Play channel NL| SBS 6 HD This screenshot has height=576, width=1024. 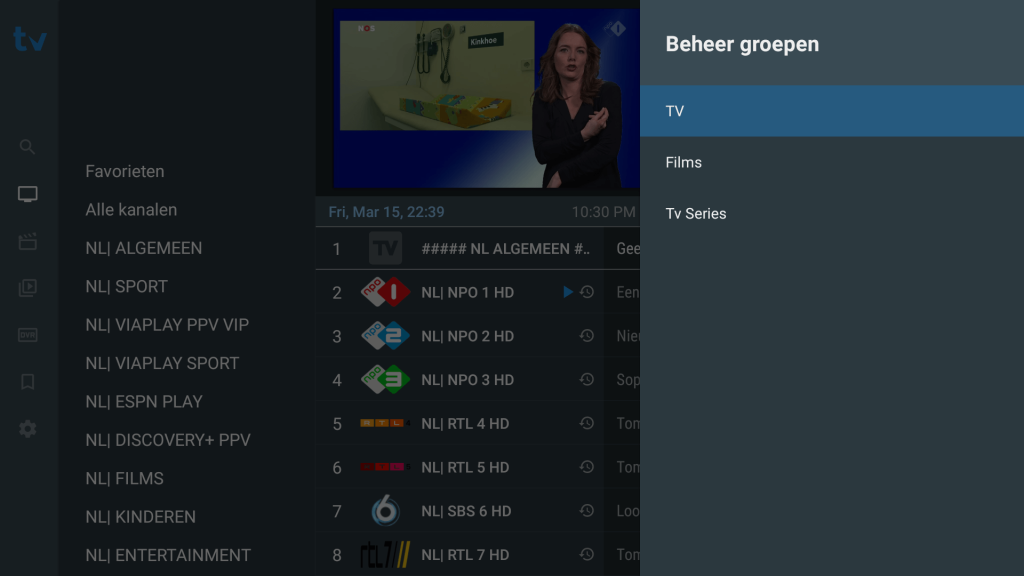click(x=477, y=511)
